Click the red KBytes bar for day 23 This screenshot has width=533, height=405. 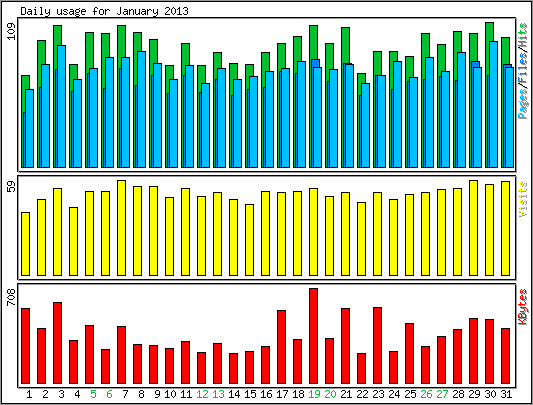point(377,345)
